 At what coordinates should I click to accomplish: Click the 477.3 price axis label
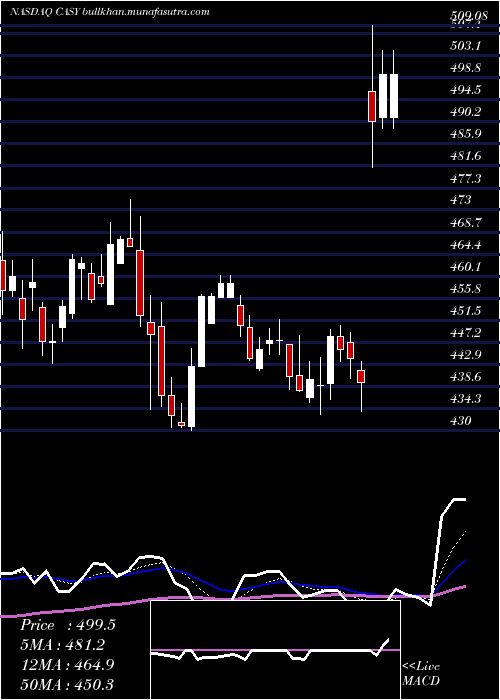pos(465,179)
